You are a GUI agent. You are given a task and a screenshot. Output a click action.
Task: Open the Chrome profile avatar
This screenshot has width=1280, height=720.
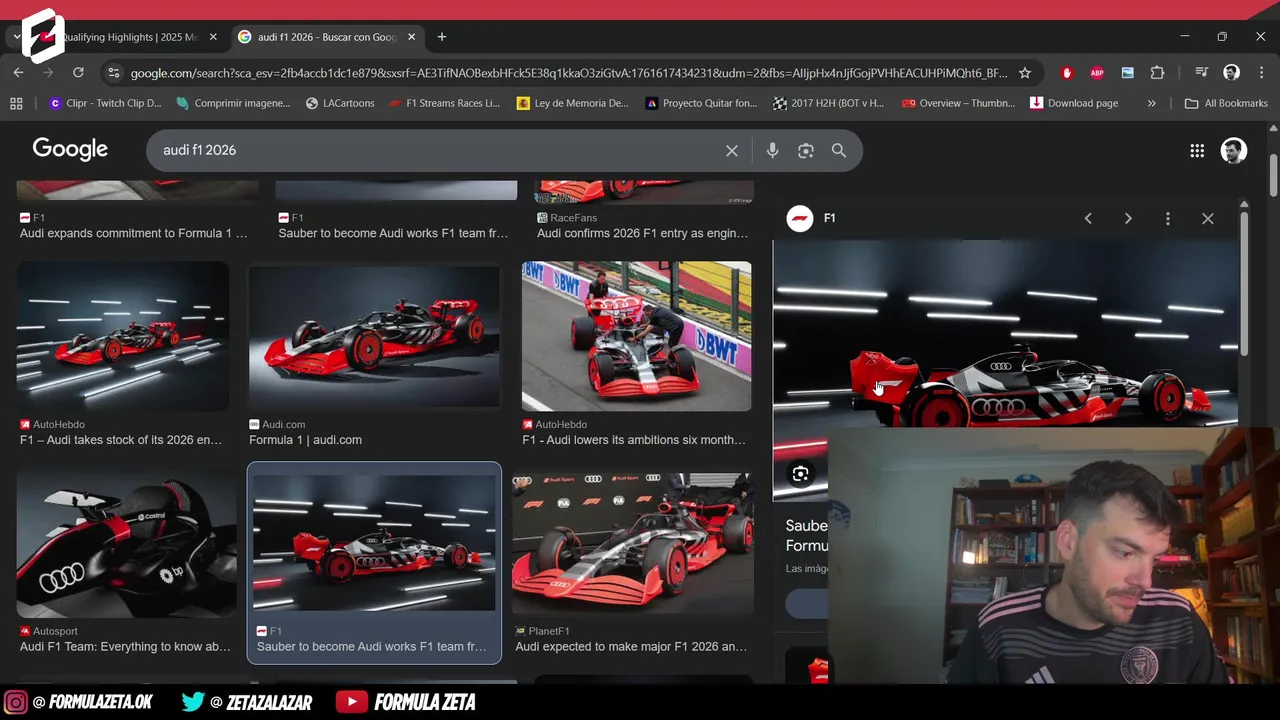[1232, 73]
